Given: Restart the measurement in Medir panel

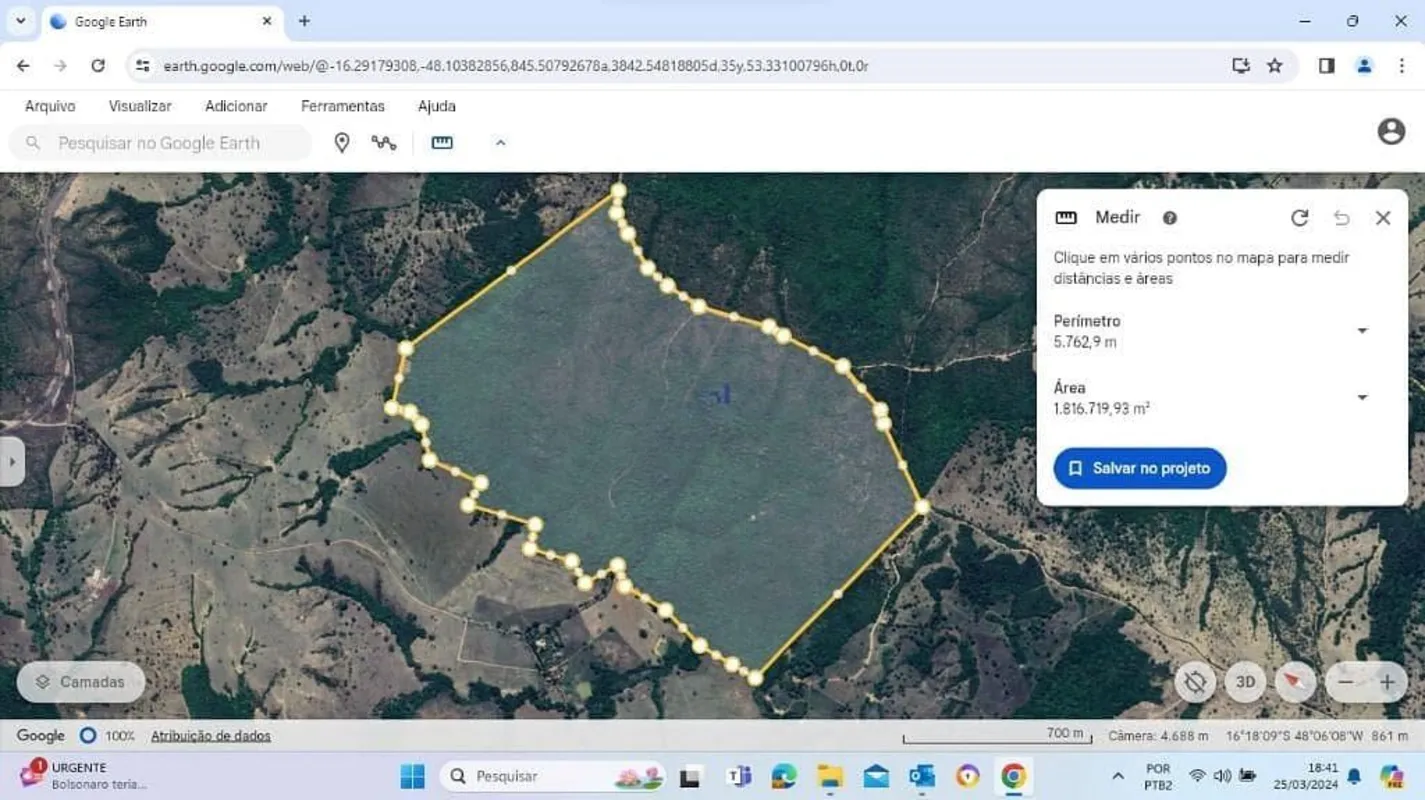Looking at the screenshot, I should click(1299, 218).
